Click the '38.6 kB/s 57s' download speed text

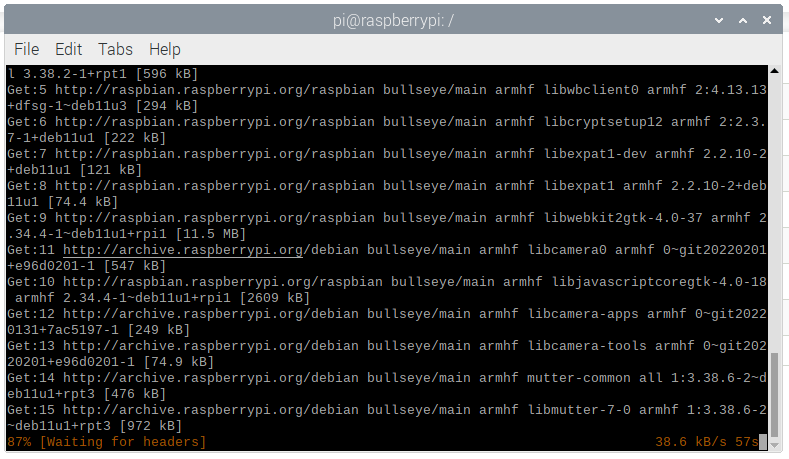click(x=706, y=442)
